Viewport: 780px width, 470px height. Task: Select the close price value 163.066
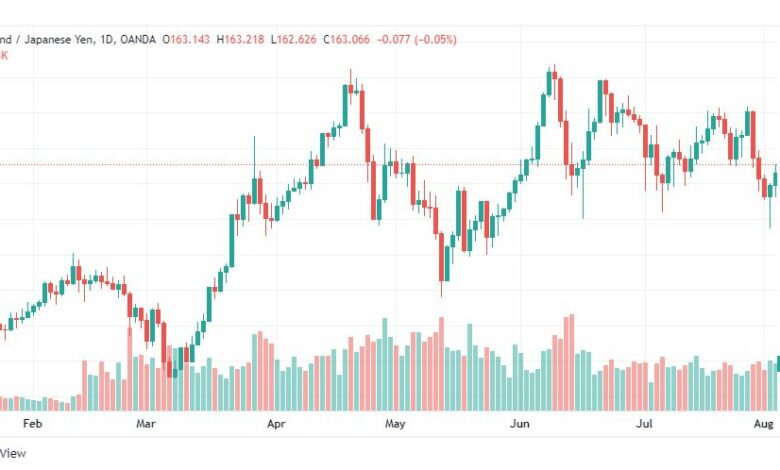click(350, 39)
